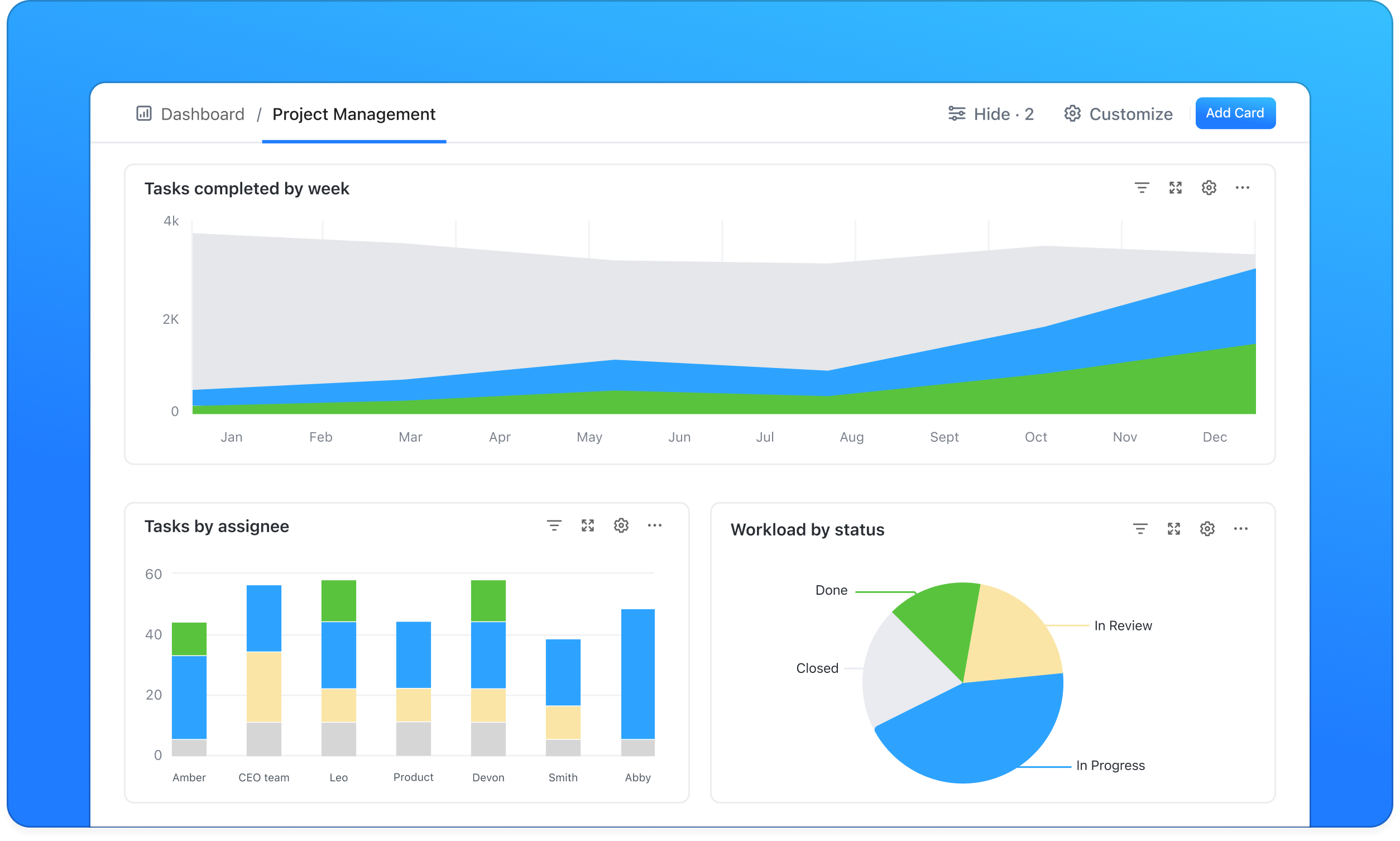The height and width of the screenshot is (841, 1400).
Task: Click the Tasks completed by week title
Action: point(247,188)
